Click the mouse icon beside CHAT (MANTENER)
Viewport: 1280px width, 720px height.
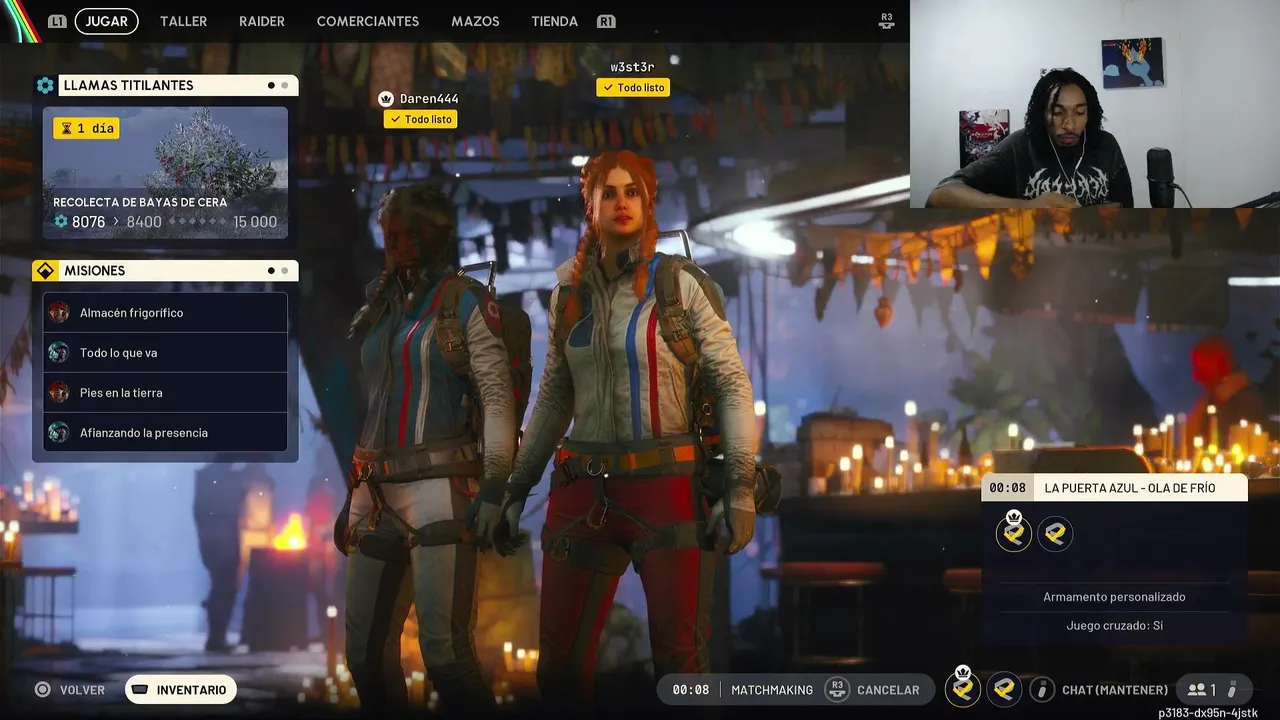click(x=1042, y=689)
